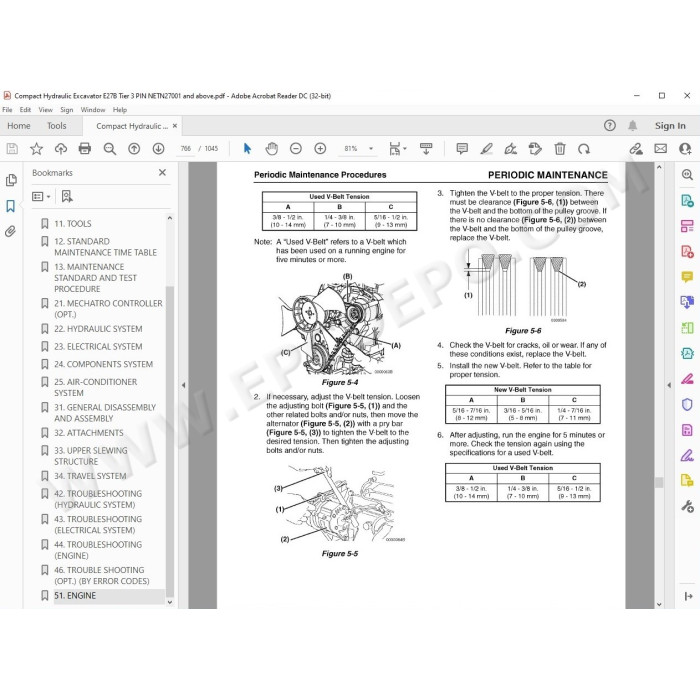Screen dimensions: 700x700
Task: Click the document vertical scrollbar thumb
Action: pyautogui.click(x=659, y=482)
